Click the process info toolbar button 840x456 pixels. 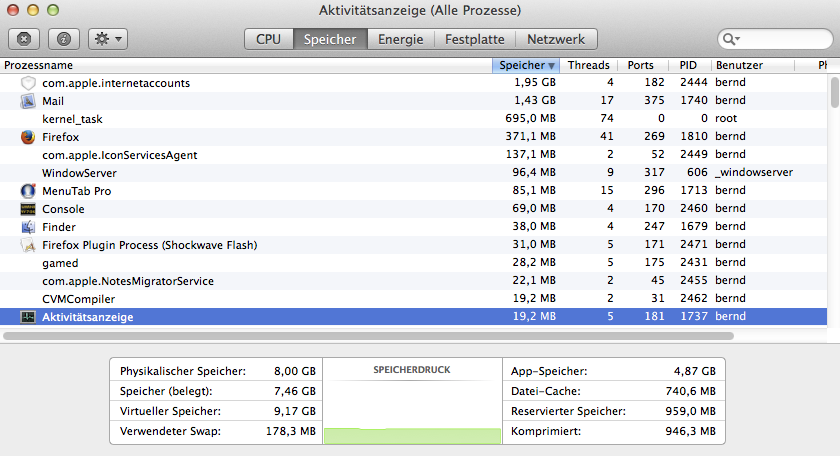pyautogui.click(x=64, y=39)
